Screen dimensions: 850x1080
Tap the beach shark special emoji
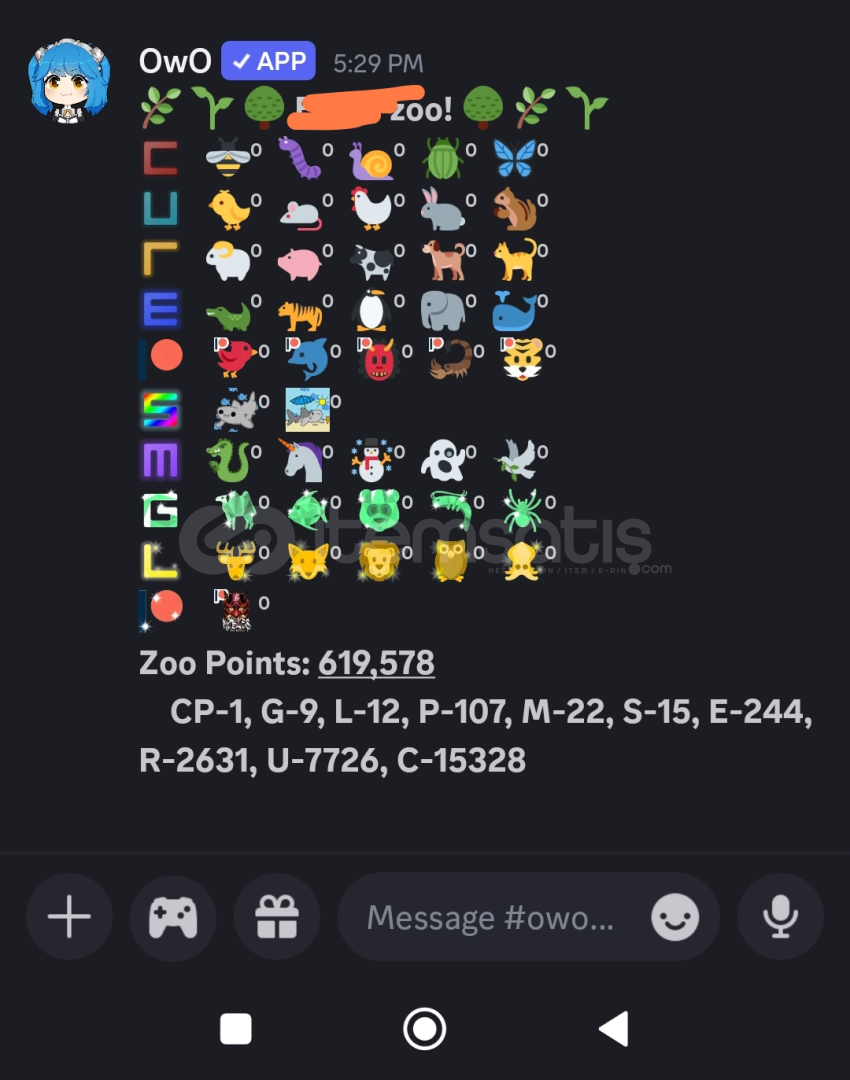pyautogui.click(x=307, y=409)
